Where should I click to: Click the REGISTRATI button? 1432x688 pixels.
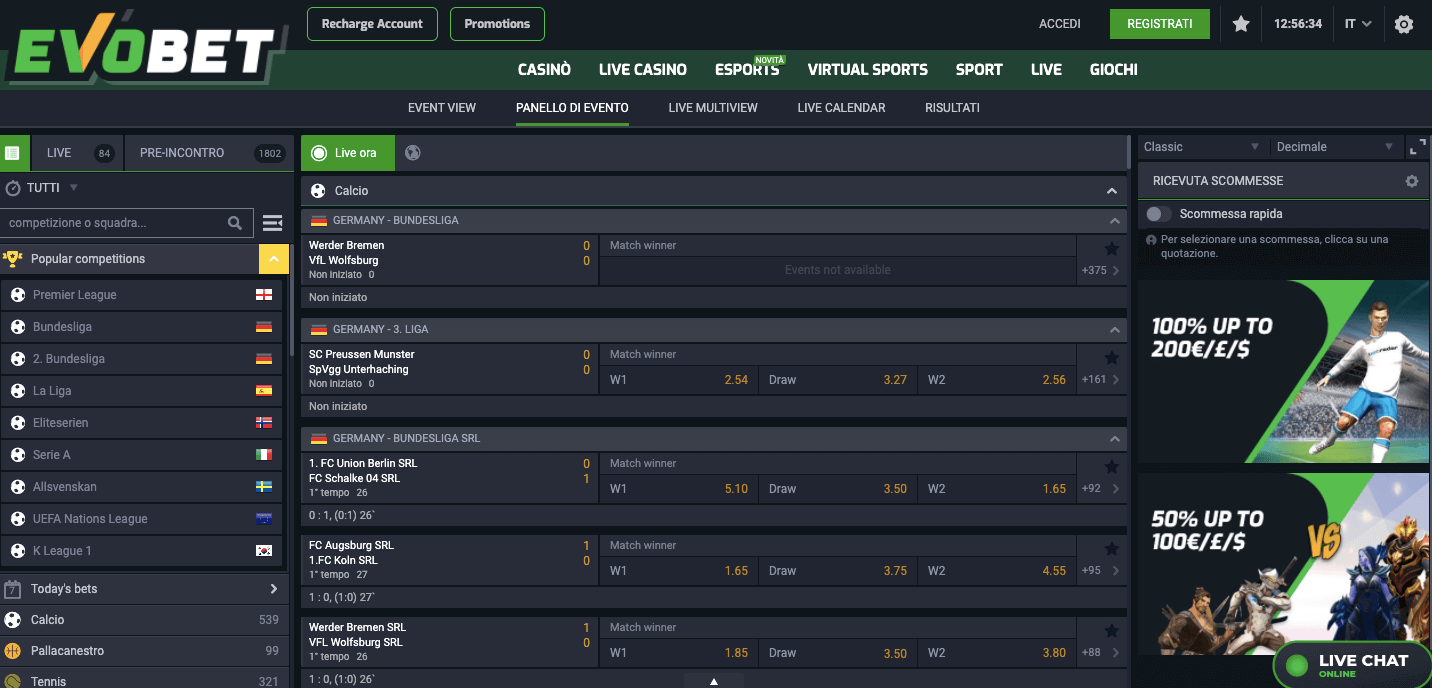click(x=1160, y=23)
